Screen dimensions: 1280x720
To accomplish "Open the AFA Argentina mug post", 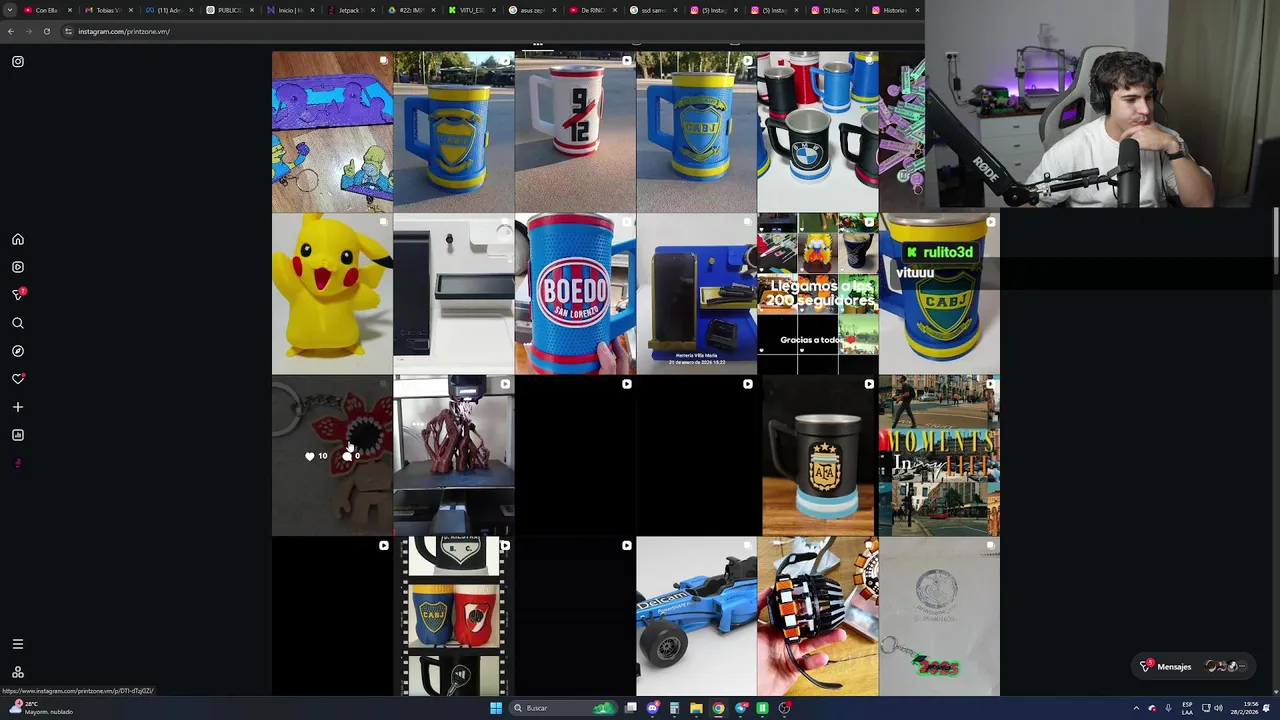I will [x=818, y=456].
